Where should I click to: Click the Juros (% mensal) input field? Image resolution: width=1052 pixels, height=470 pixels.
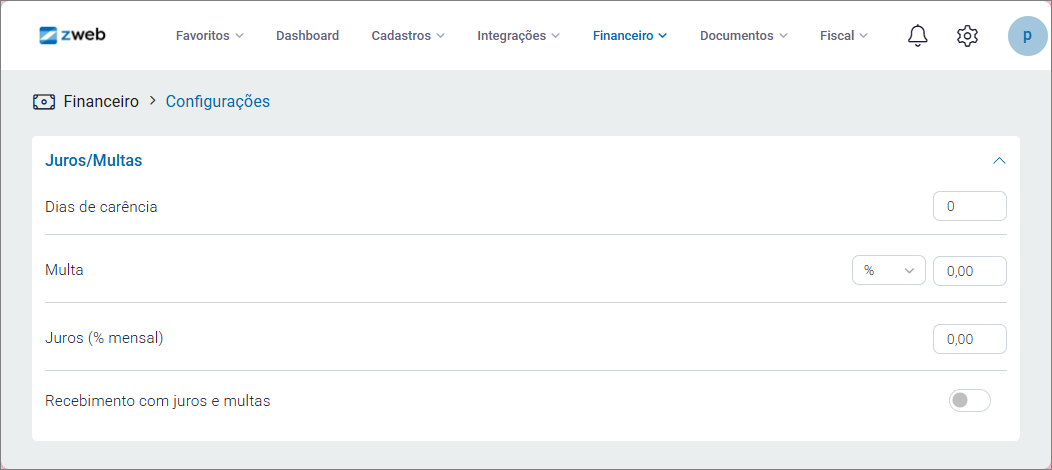pos(969,339)
